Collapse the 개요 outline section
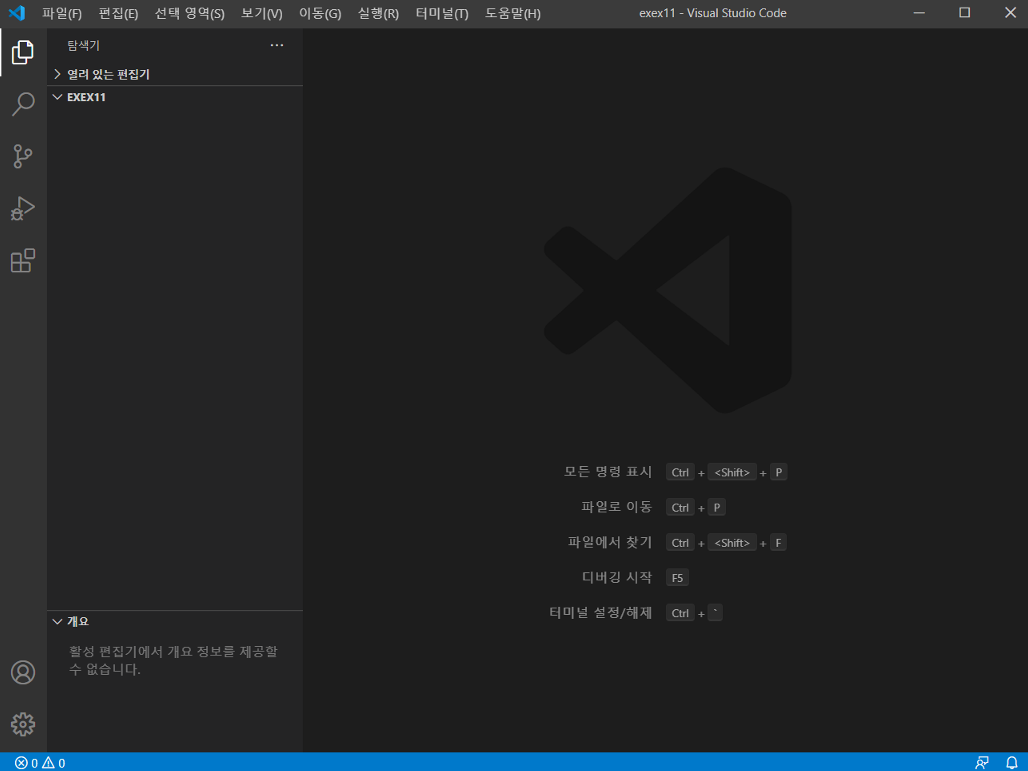This screenshot has height=771, width=1028. click(x=175, y=622)
